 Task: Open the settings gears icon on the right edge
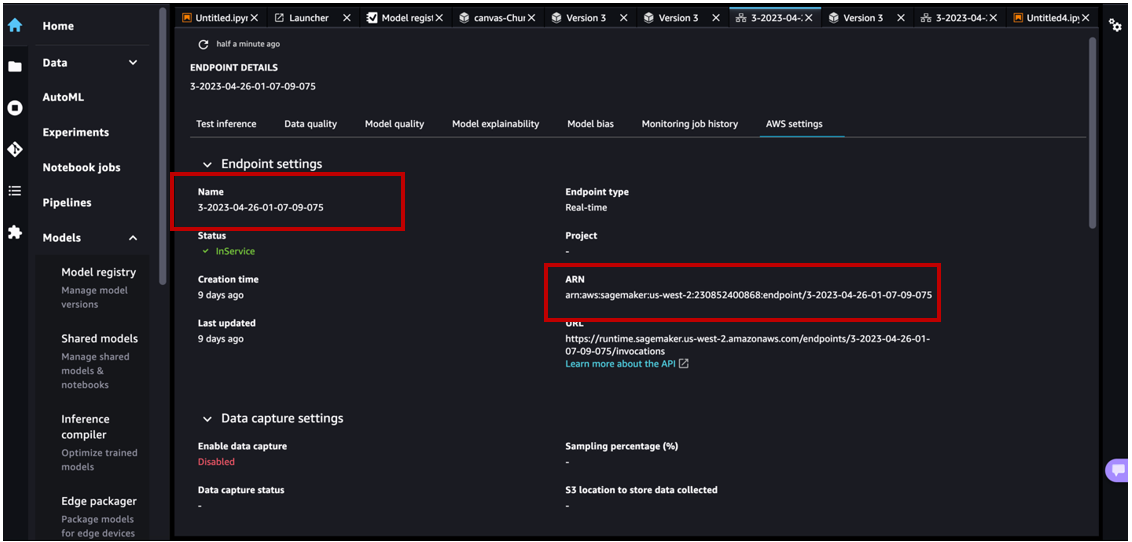click(1115, 25)
